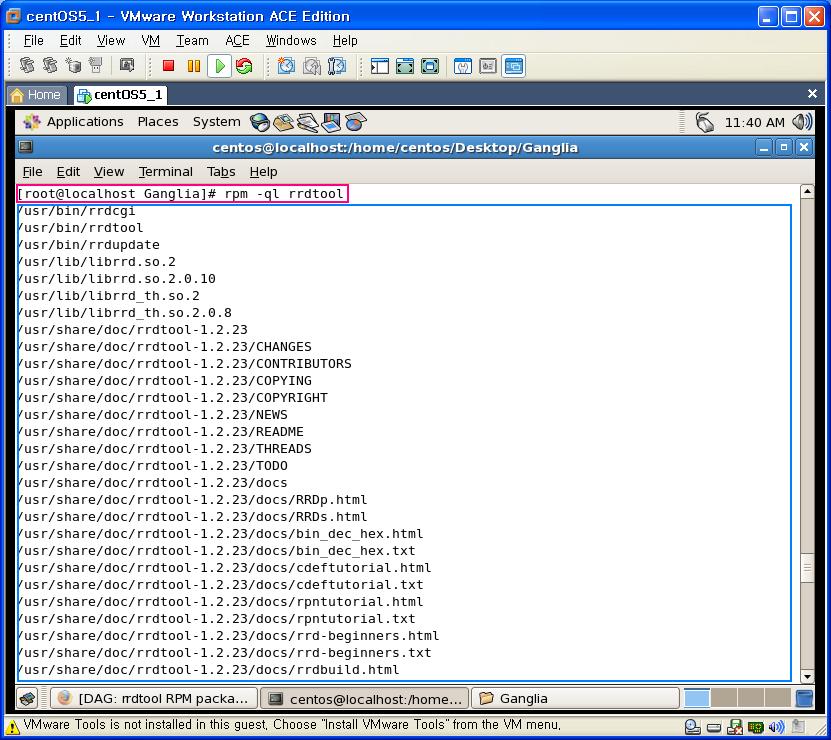Viewport: 831px width, 740px height.
Task: Select the Console view icon
Action: [514, 66]
